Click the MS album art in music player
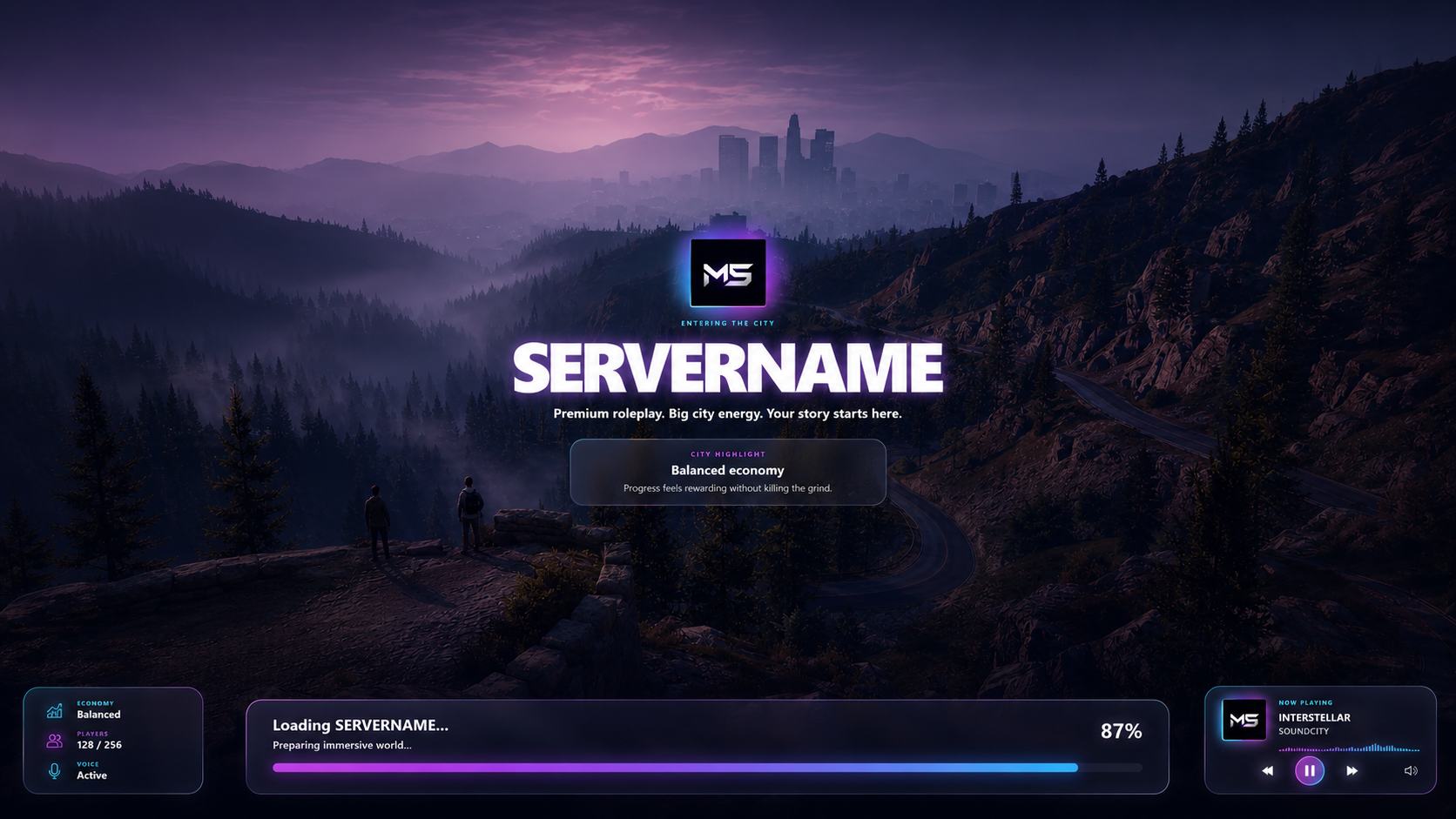This screenshot has width=1456, height=819. coord(1244,720)
